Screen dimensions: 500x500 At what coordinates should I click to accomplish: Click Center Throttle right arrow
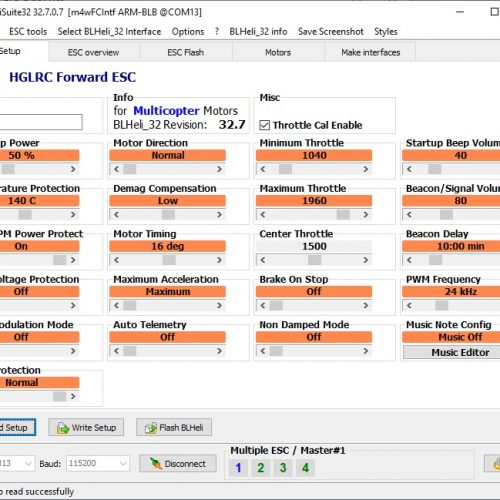366,260
